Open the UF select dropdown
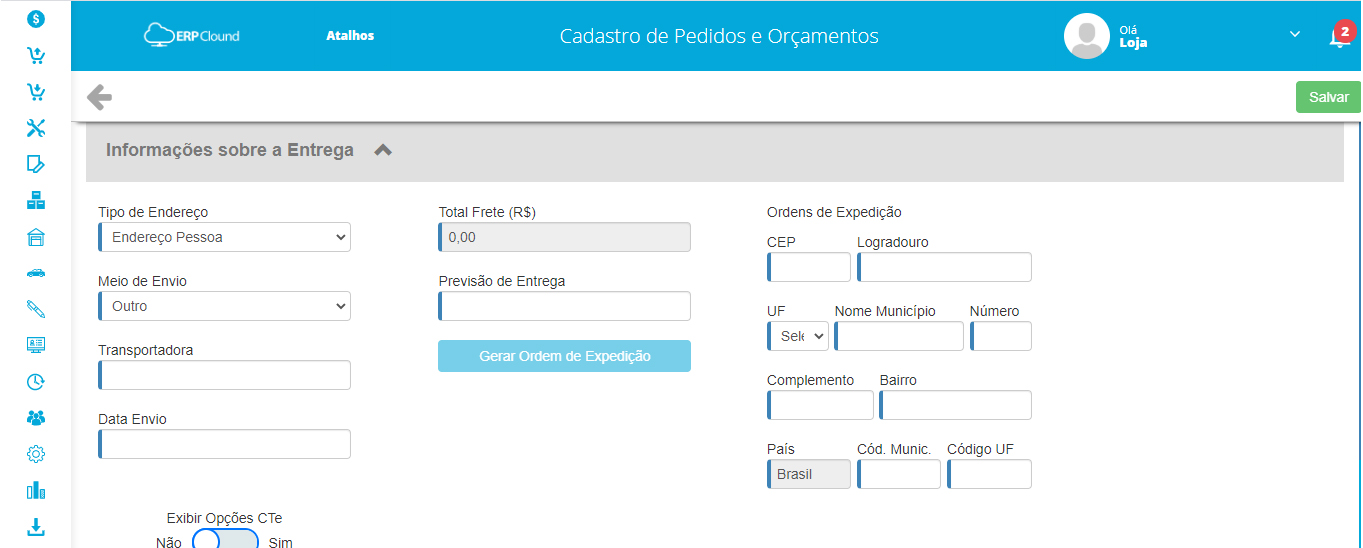Viewport: 1363px width, 548px height. [798, 336]
